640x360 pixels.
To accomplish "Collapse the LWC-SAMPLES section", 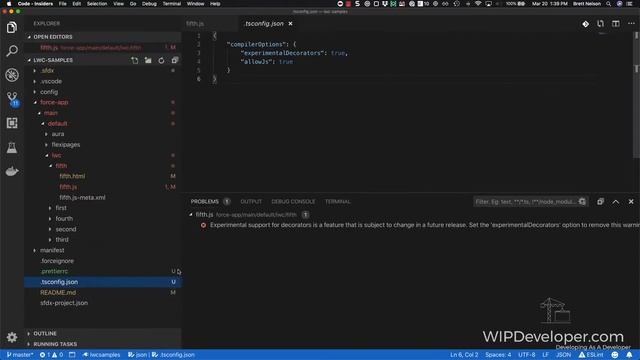I will 53,60.
